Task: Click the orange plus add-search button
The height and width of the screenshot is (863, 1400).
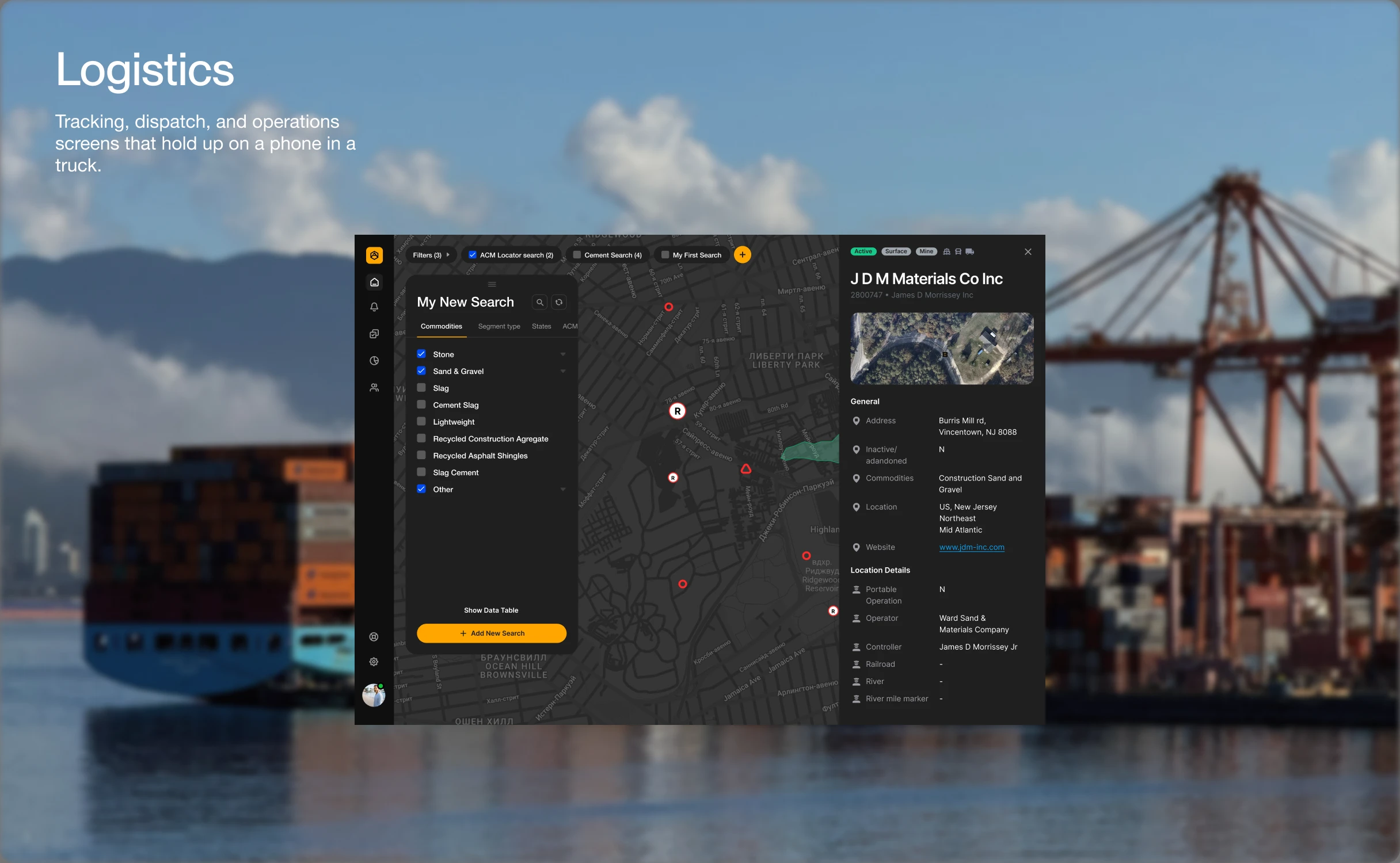Action: click(743, 255)
